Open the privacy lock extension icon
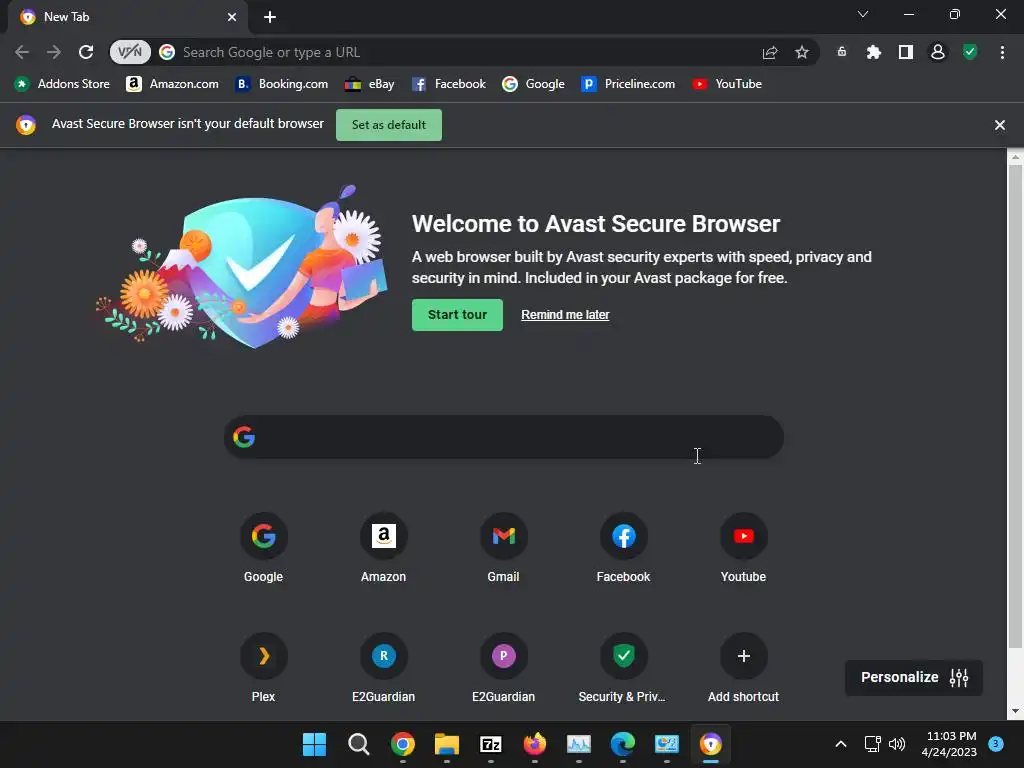 [842, 52]
